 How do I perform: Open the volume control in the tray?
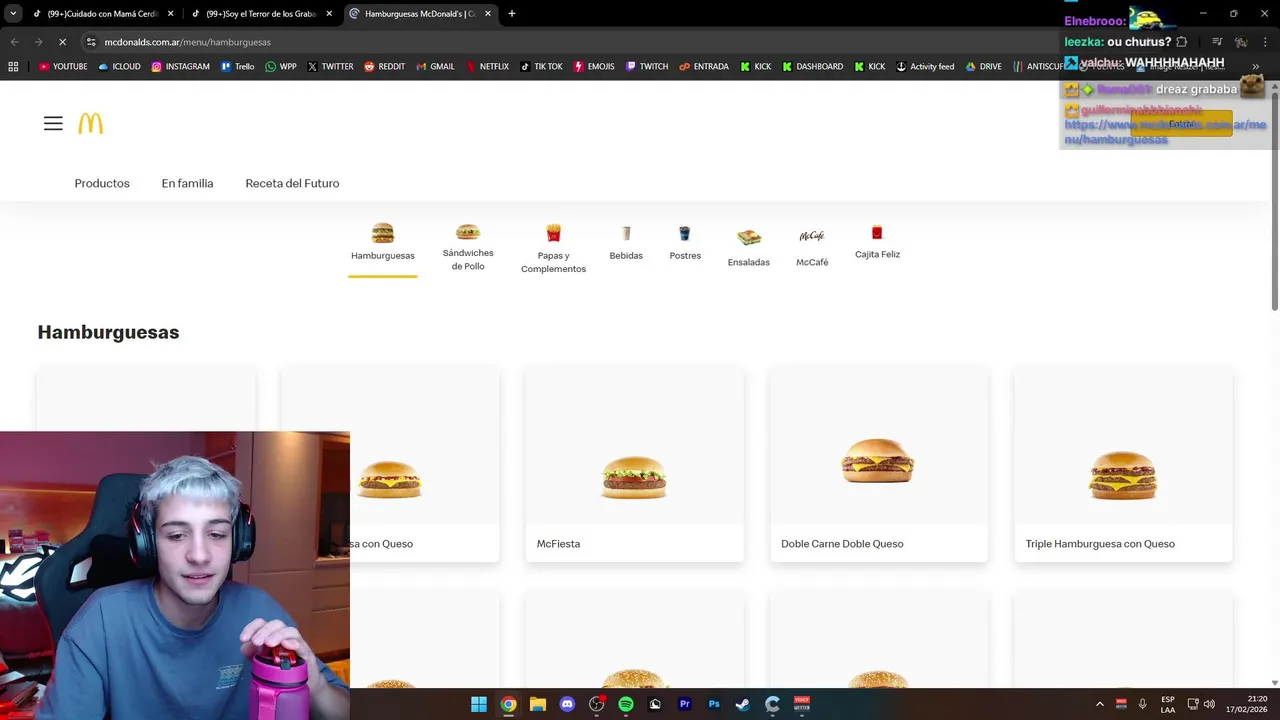tap(1209, 704)
